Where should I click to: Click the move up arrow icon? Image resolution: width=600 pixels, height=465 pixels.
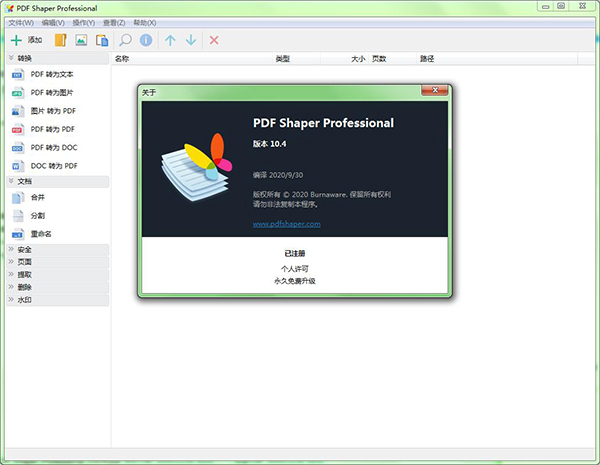[x=170, y=40]
